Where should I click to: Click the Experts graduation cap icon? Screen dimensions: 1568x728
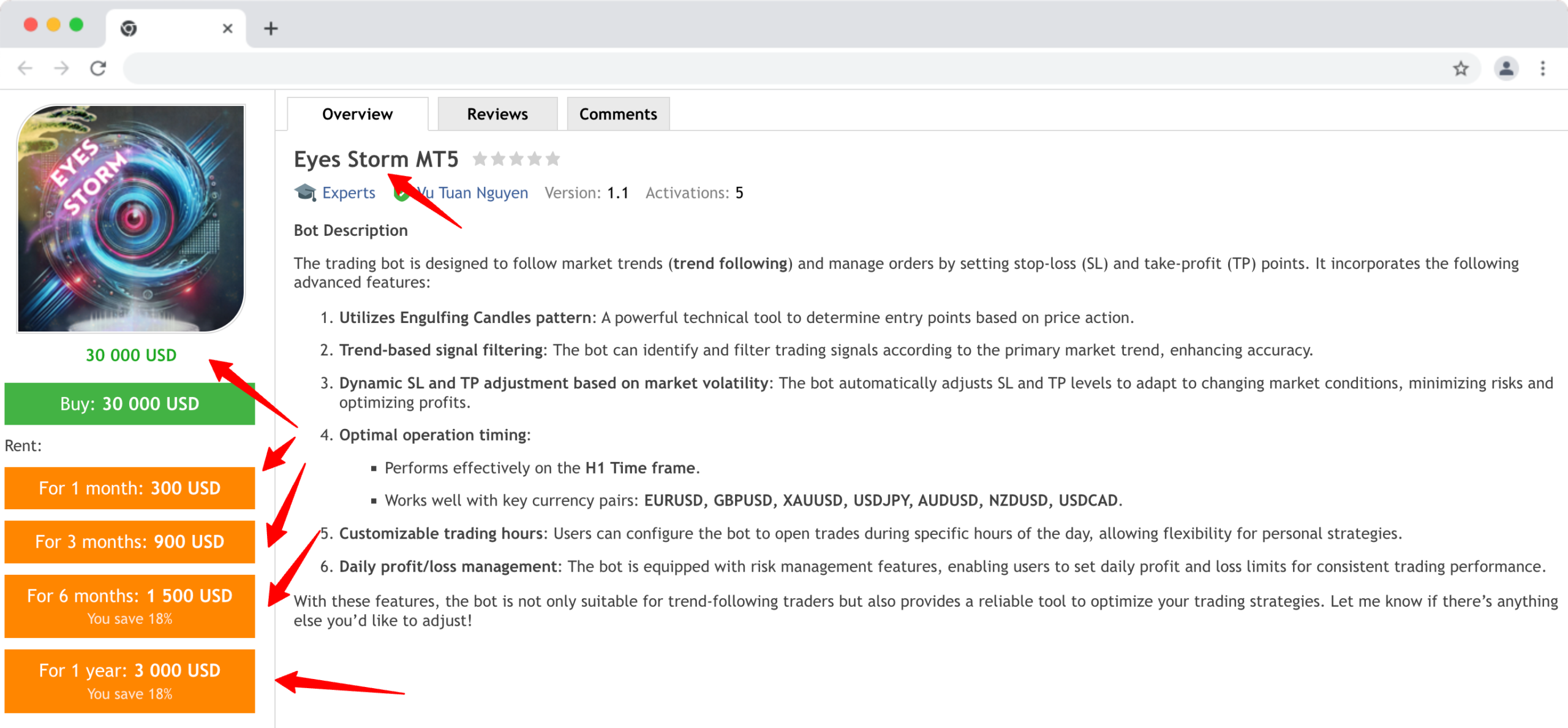point(305,192)
